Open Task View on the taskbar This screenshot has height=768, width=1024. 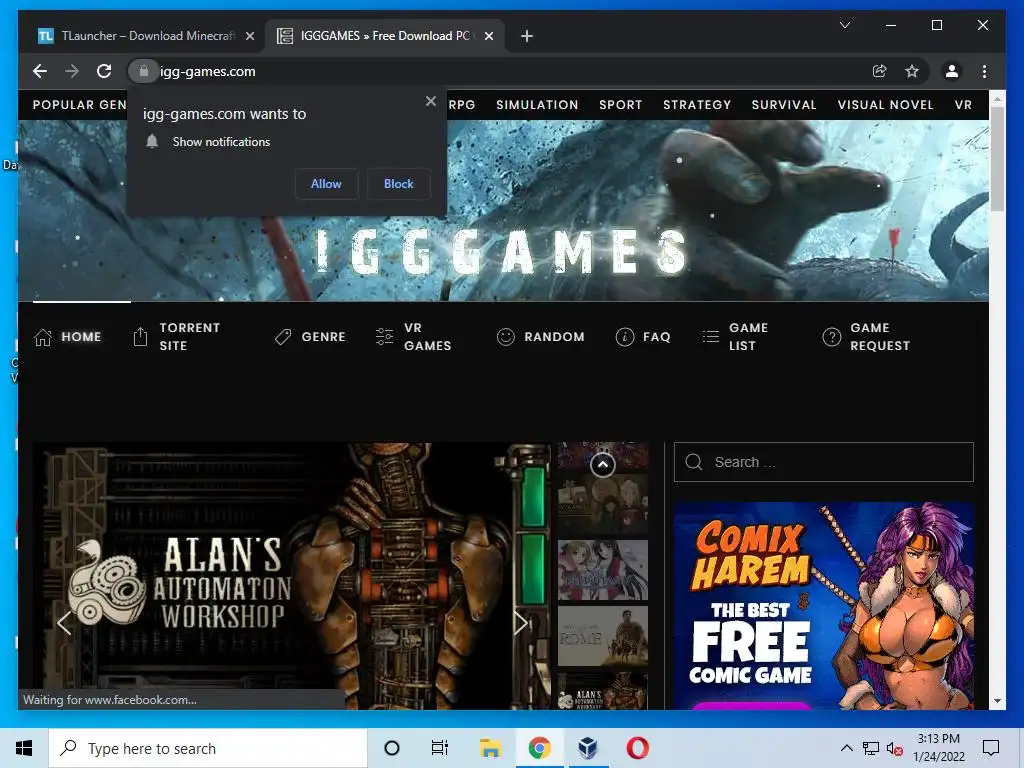(440, 748)
